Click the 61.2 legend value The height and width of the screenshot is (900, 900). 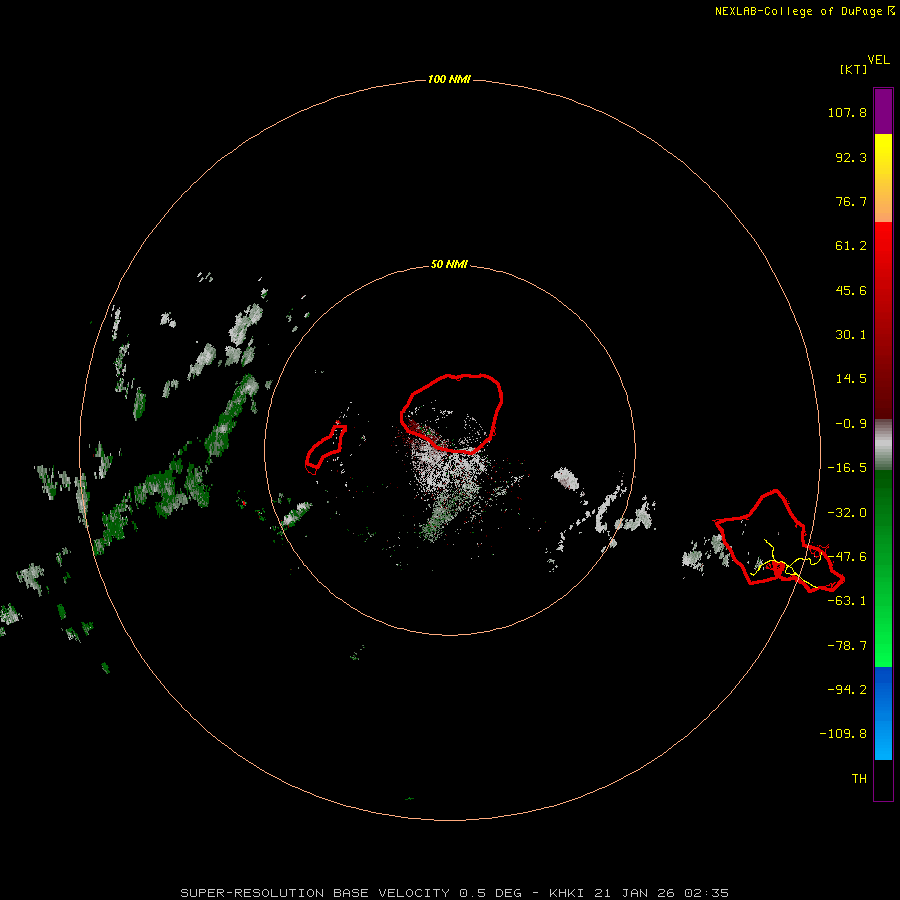pos(851,246)
